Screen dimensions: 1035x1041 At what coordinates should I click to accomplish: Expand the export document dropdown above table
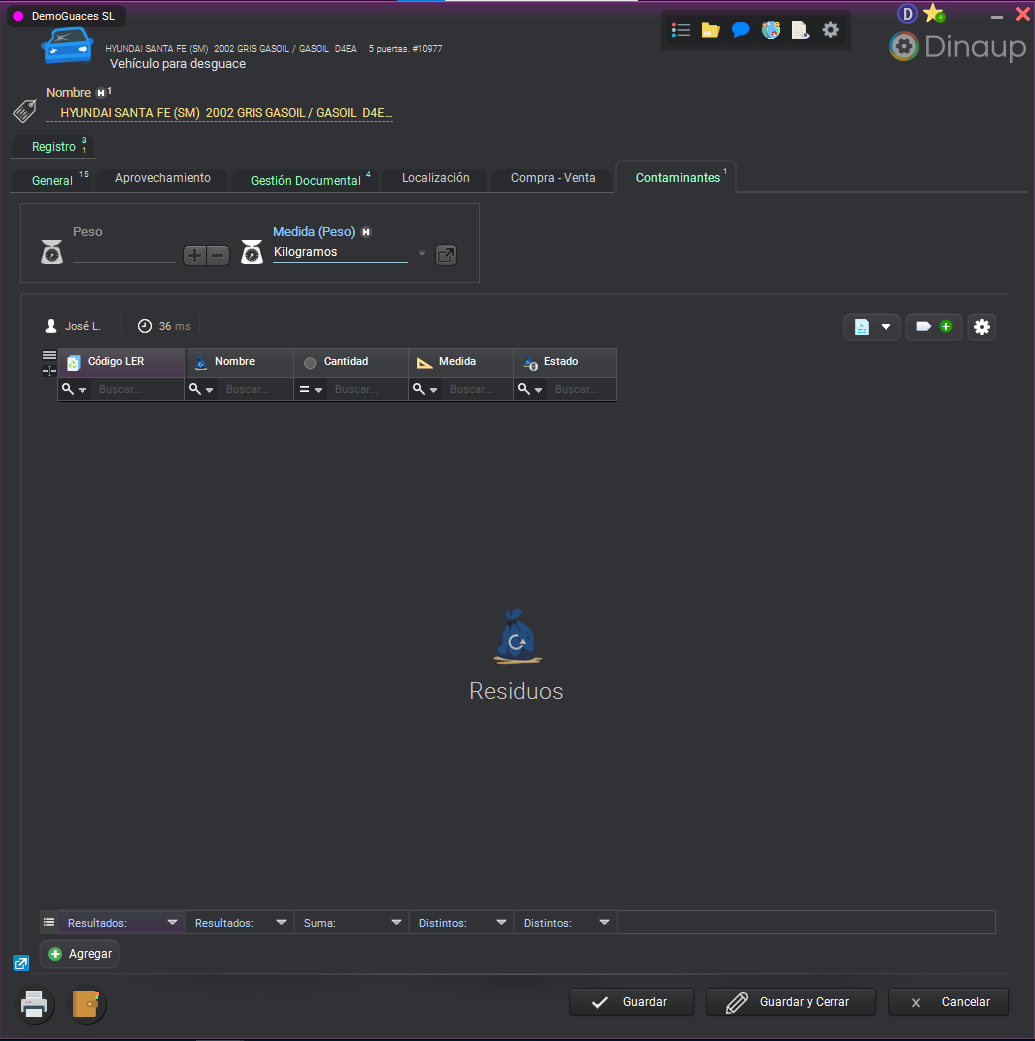[885, 327]
